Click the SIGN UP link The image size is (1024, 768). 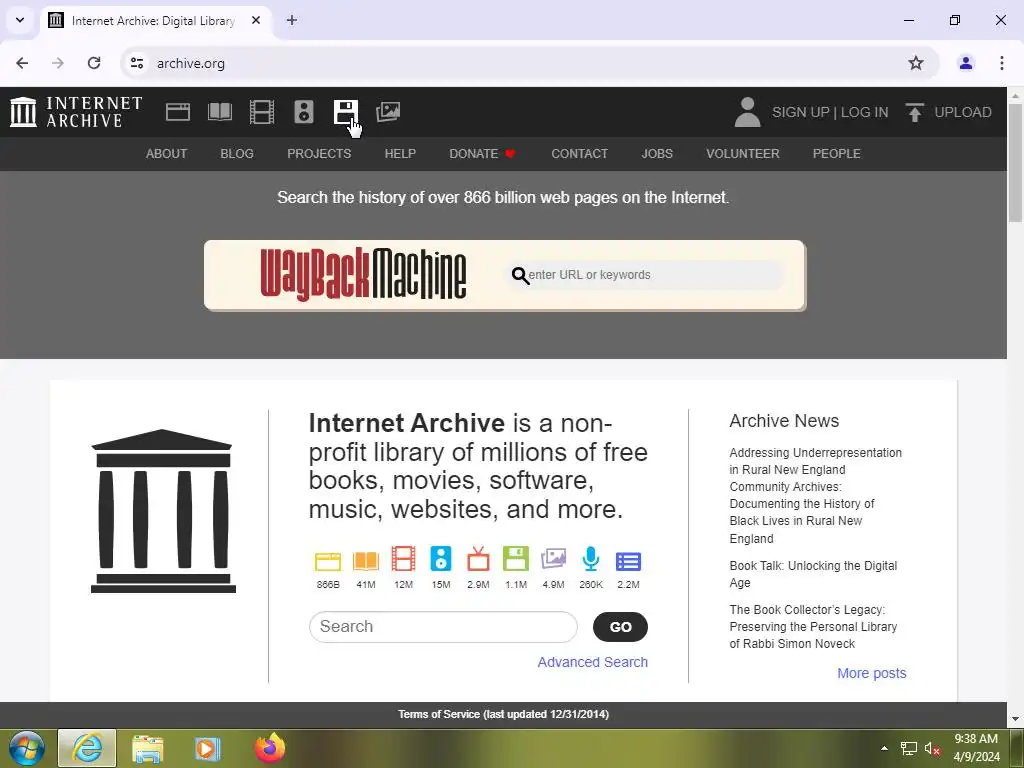click(800, 112)
